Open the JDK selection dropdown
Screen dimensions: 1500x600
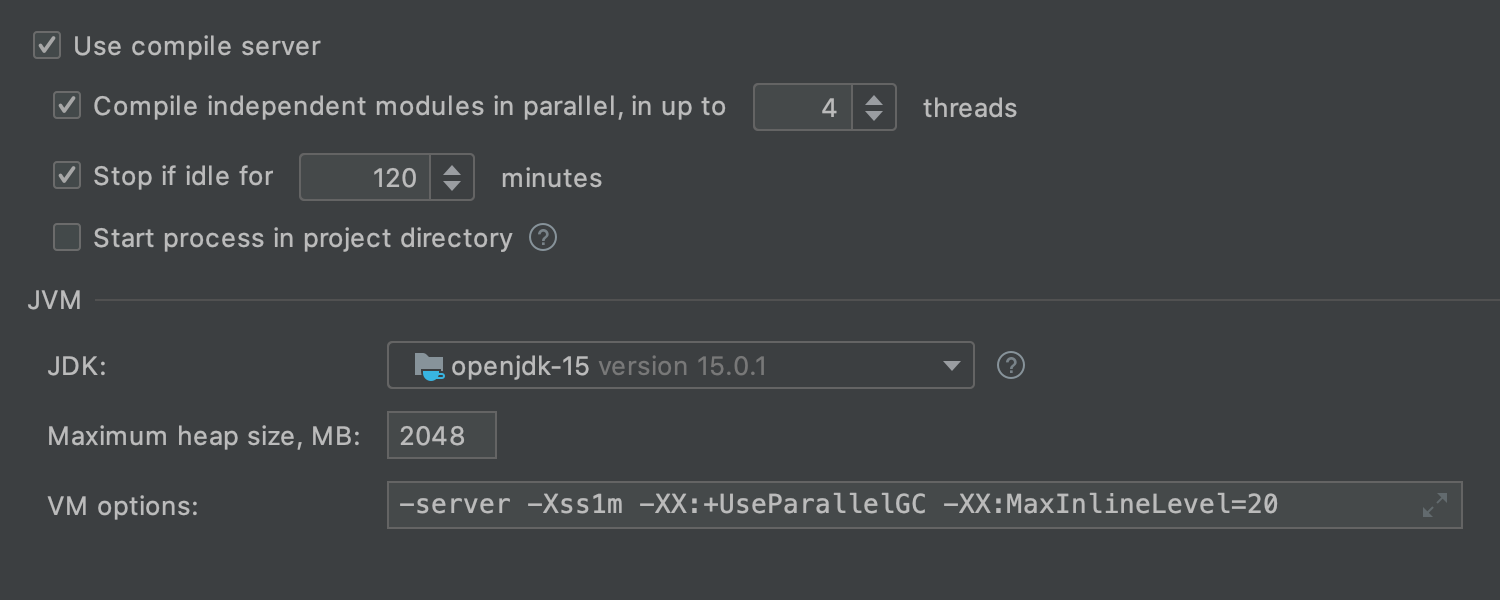[681, 366]
